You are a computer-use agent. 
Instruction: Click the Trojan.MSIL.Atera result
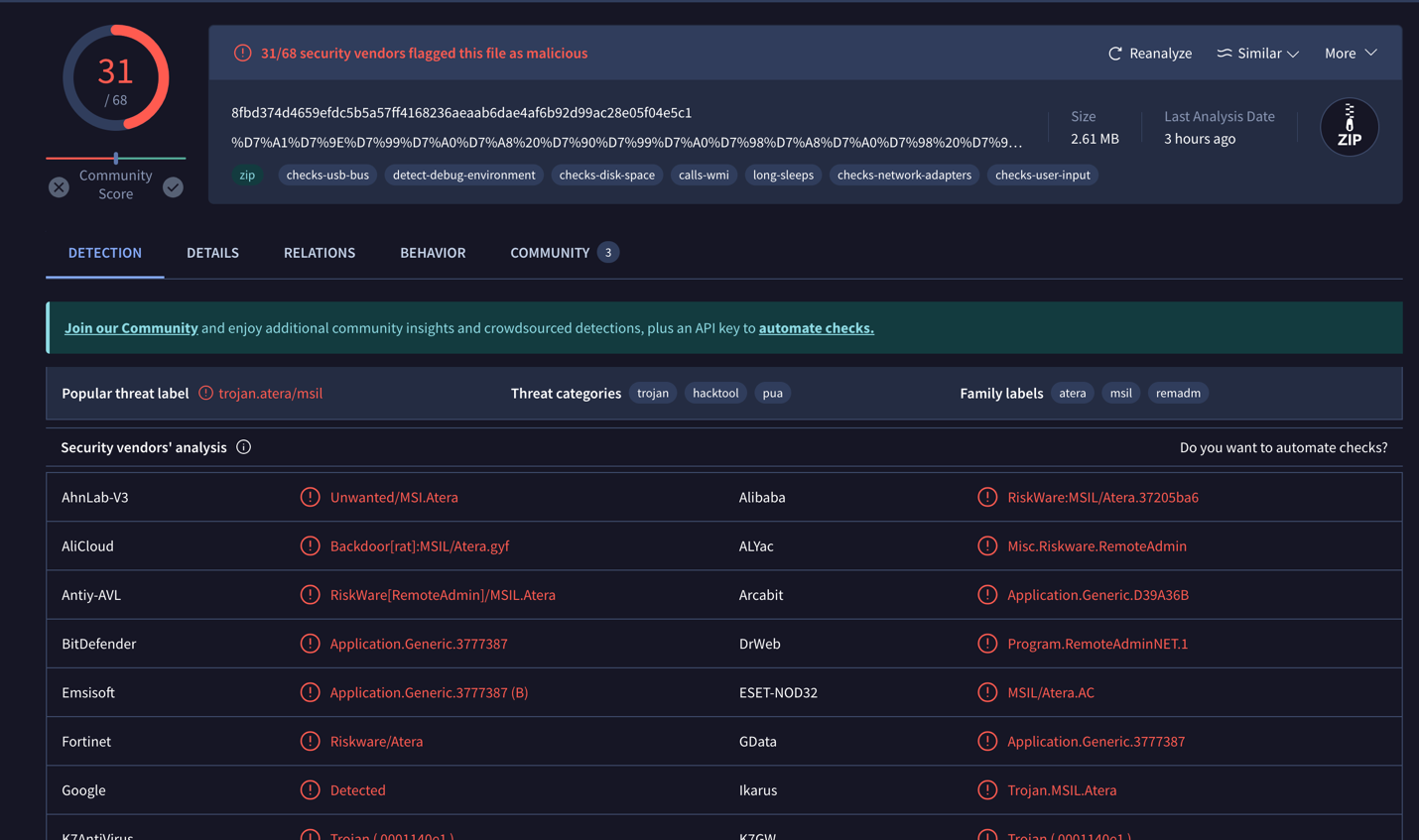1062,790
